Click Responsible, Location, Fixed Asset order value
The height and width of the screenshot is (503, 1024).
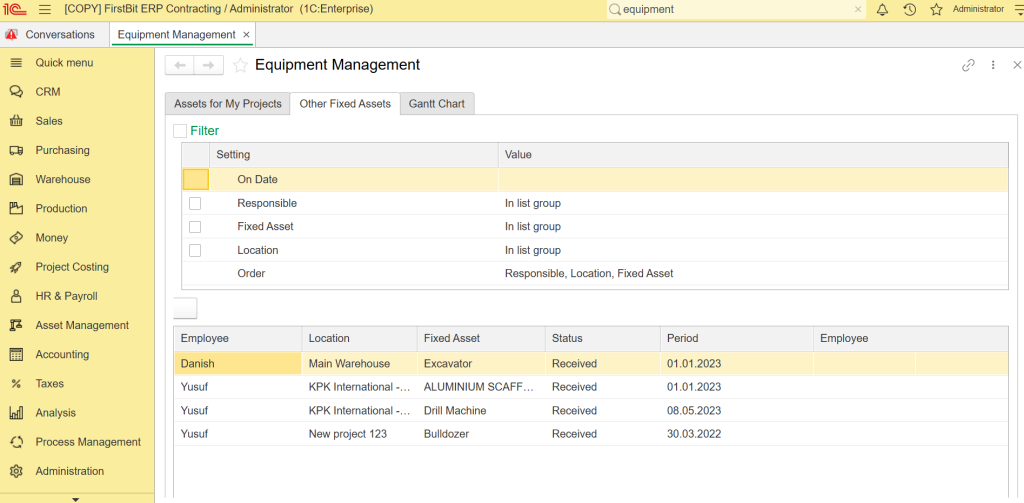589,274
